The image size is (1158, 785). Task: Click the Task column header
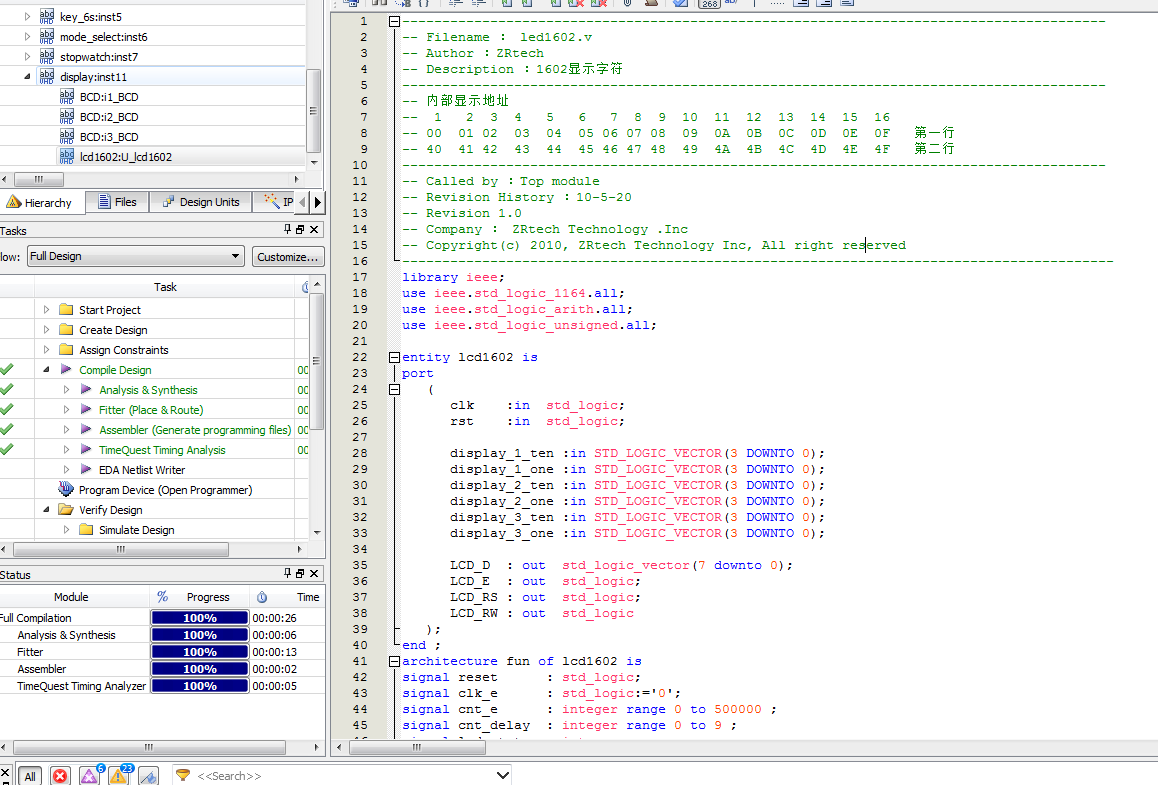click(165, 287)
